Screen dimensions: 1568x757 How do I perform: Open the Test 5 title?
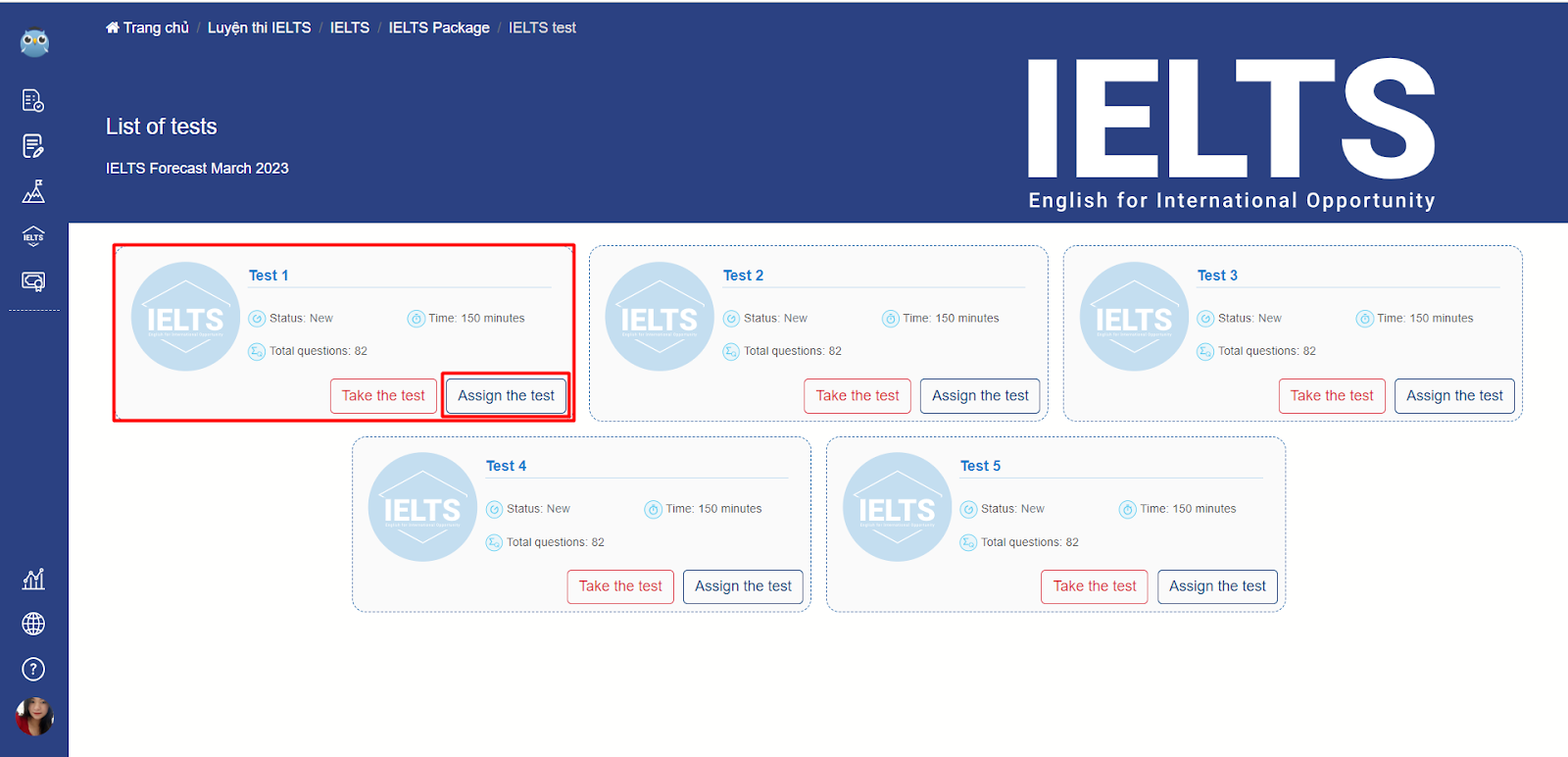pos(980,466)
